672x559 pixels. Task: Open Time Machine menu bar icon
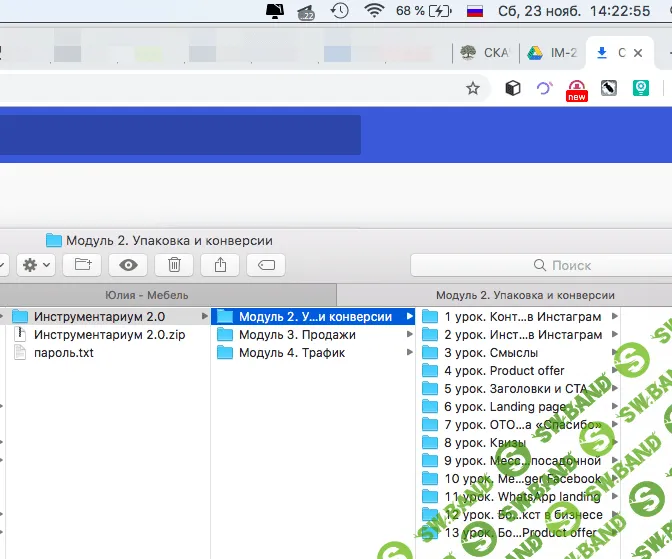click(340, 11)
